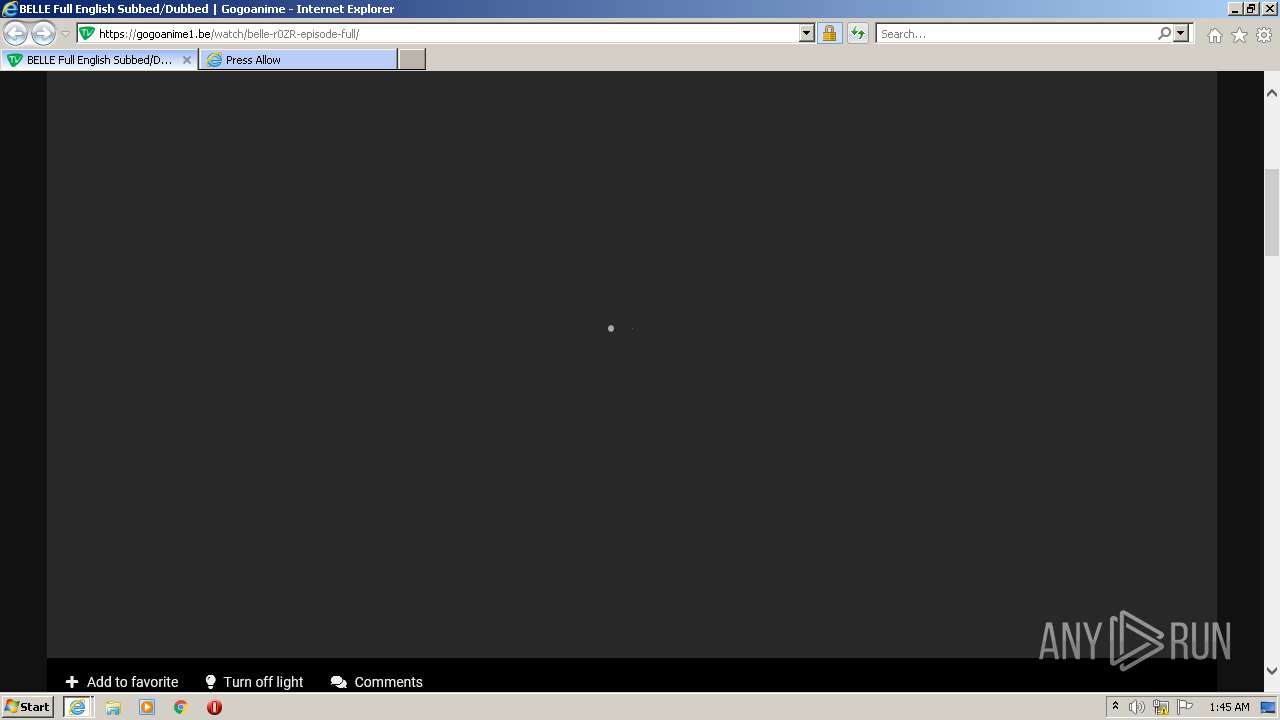Viewport: 1280px width, 720px height.
Task: Click page scrollbar up arrow
Action: (x=1272, y=93)
